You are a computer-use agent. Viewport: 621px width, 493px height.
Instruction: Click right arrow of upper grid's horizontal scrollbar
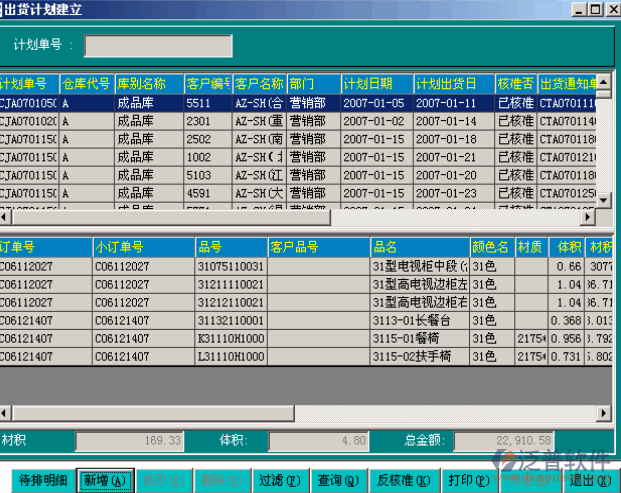(x=588, y=216)
